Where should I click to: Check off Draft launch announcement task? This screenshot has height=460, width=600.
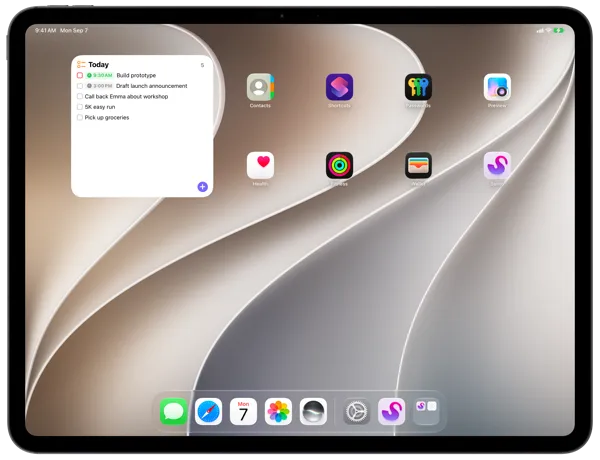tap(80, 86)
